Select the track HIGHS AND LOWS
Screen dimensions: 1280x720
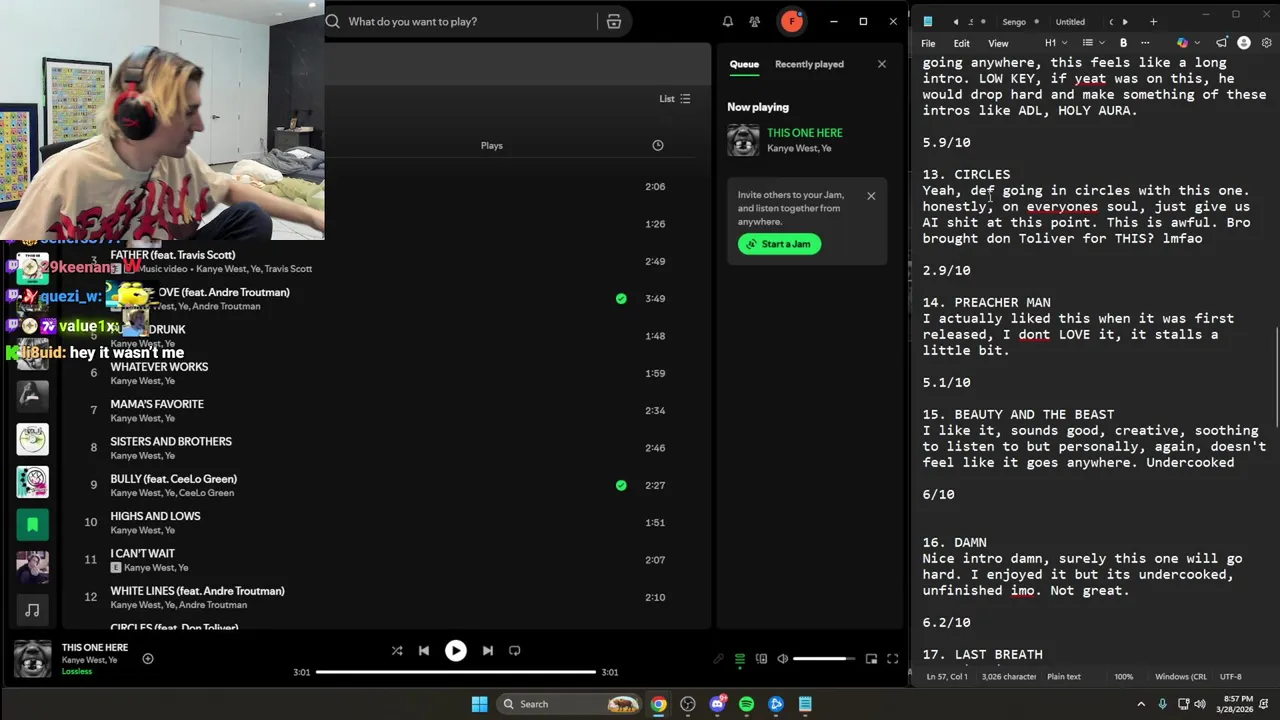tap(155, 516)
